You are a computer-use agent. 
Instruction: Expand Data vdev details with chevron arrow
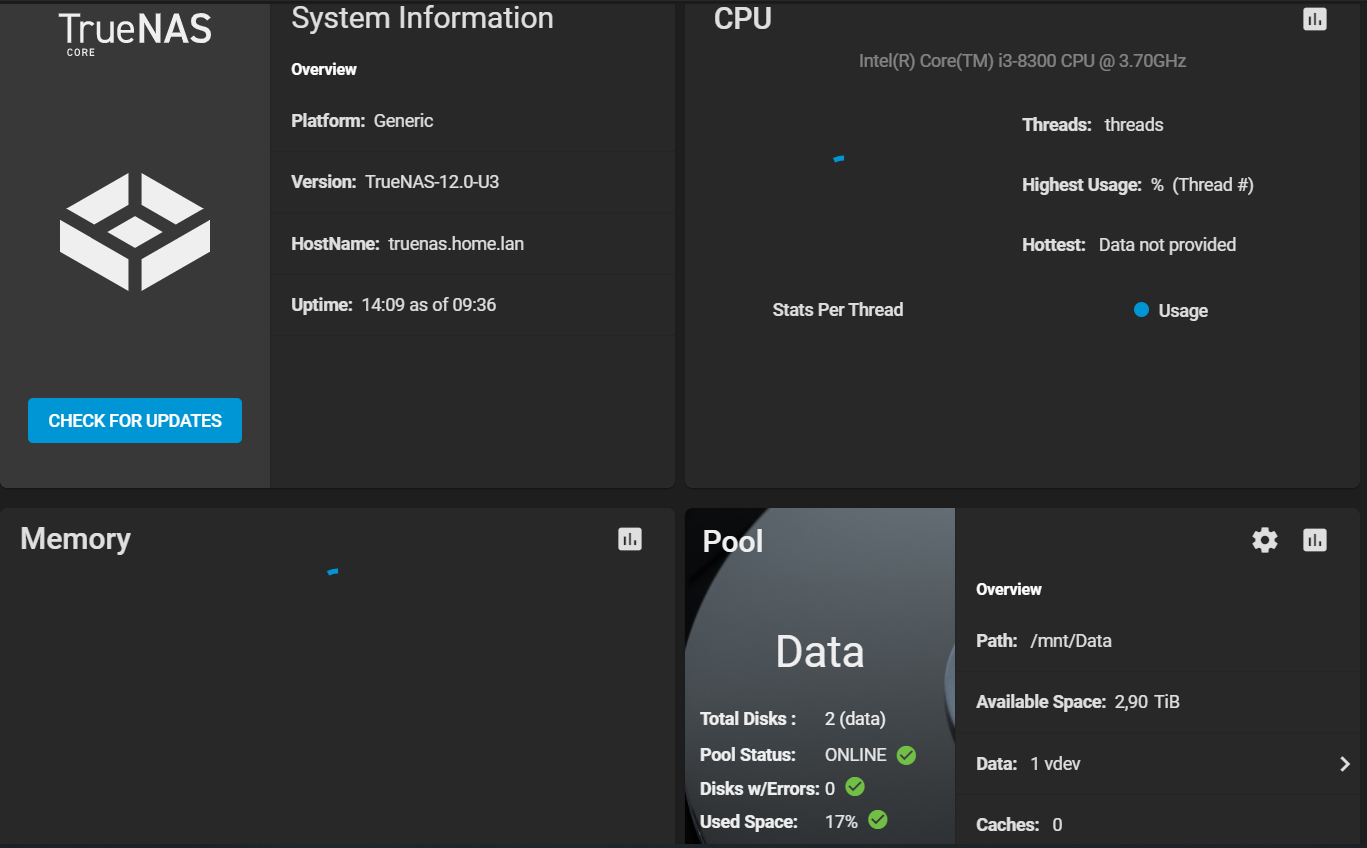tap(1344, 764)
